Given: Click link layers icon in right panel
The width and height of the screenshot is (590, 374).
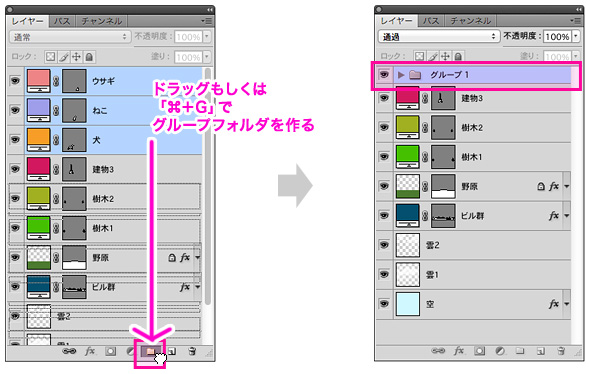Looking at the screenshot, I should click(x=438, y=351).
